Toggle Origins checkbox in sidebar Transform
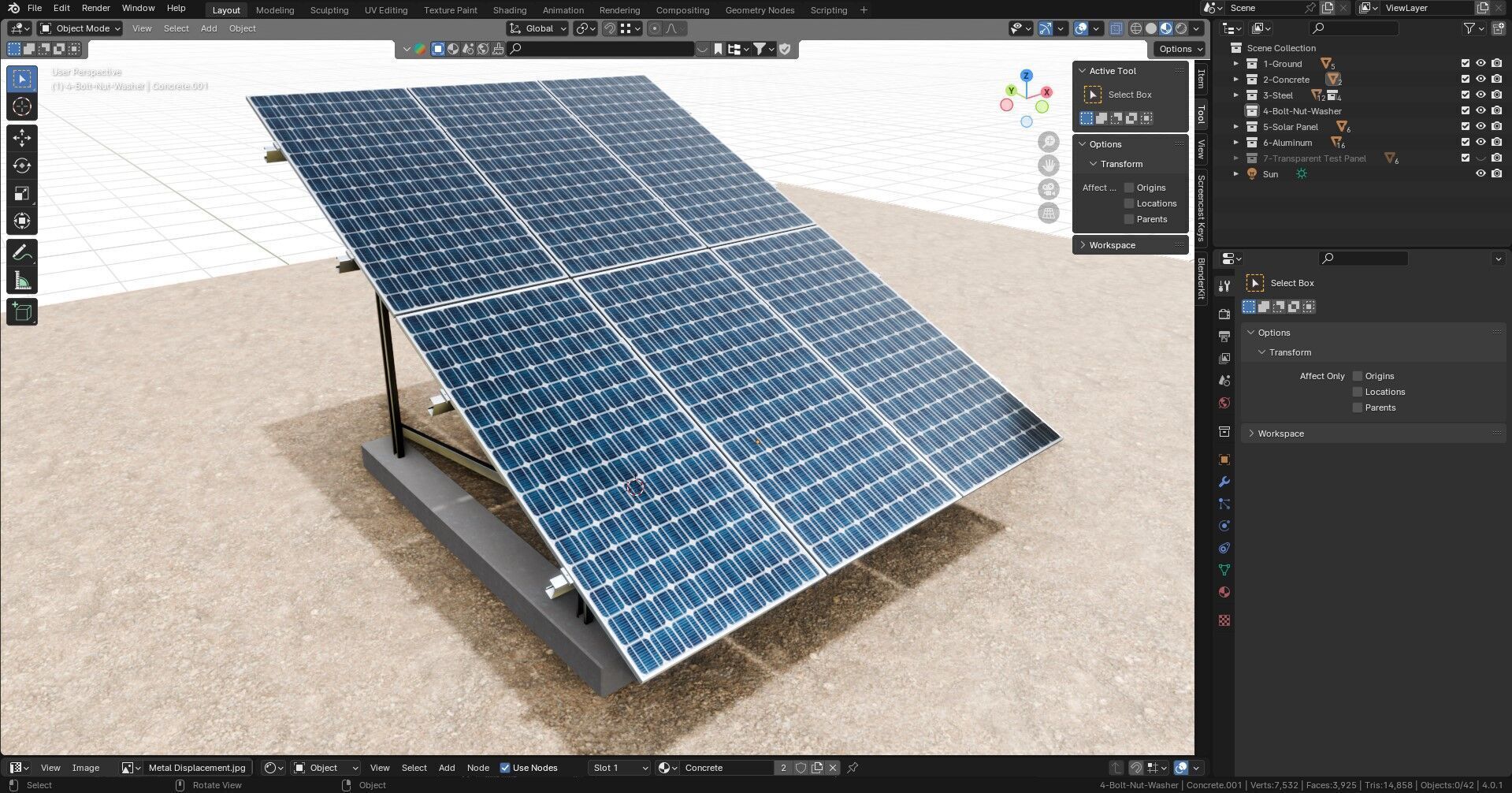Image resolution: width=1512 pixels, height=793 pixels. point(1128,188)
